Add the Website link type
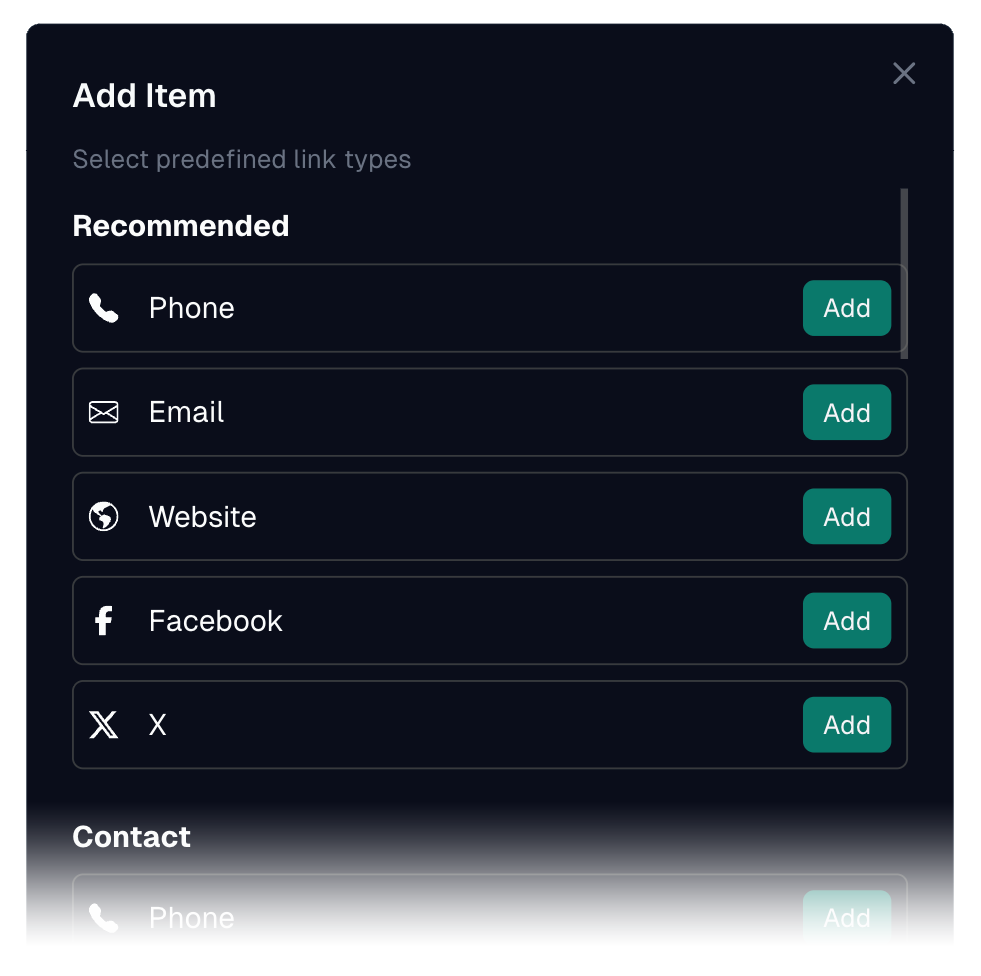This screenshot has height=976, width=981. pyautogui.click(x=846, y=517)
